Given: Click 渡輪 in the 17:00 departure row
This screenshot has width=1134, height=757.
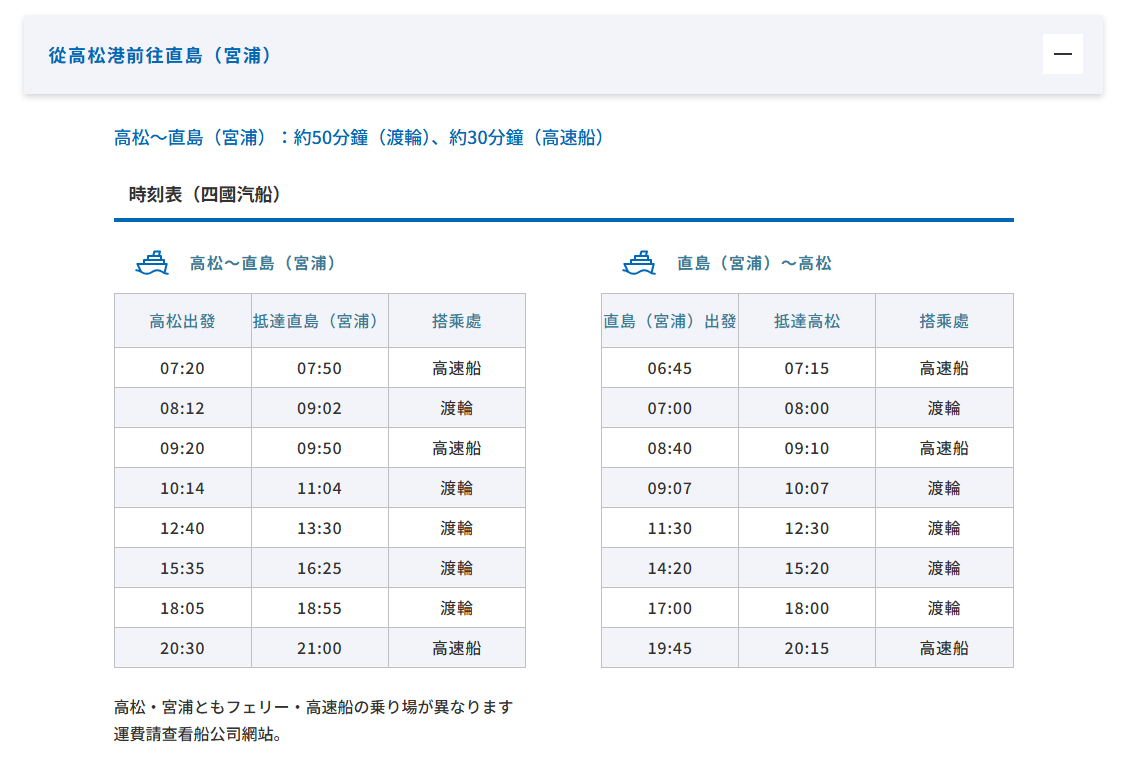Looking at the screenshot, I should point(945,608).
